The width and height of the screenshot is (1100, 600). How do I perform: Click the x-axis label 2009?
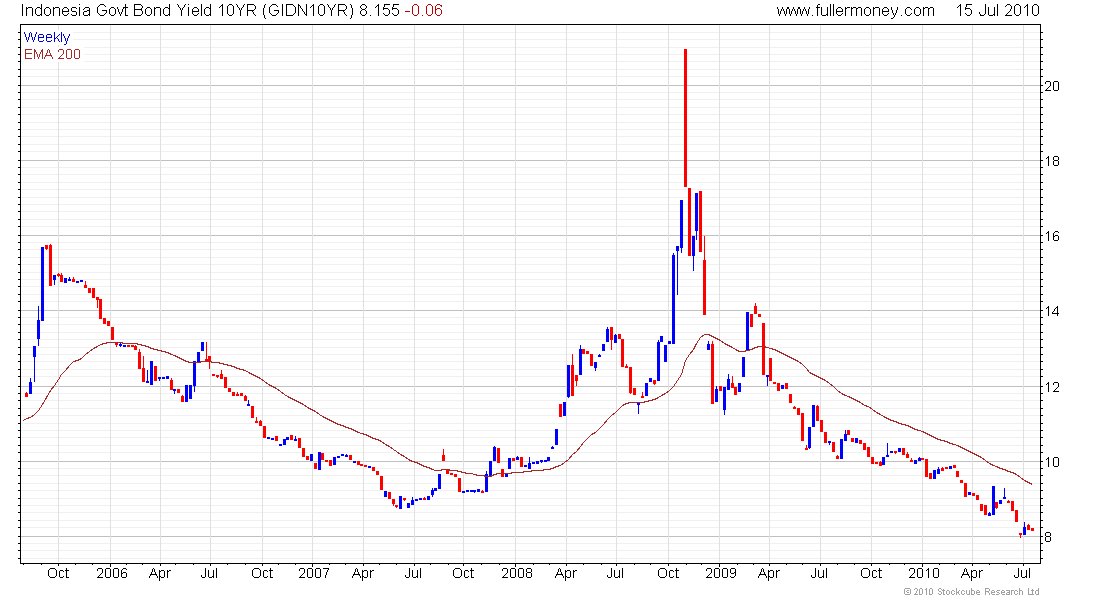[x=720, y=573]
